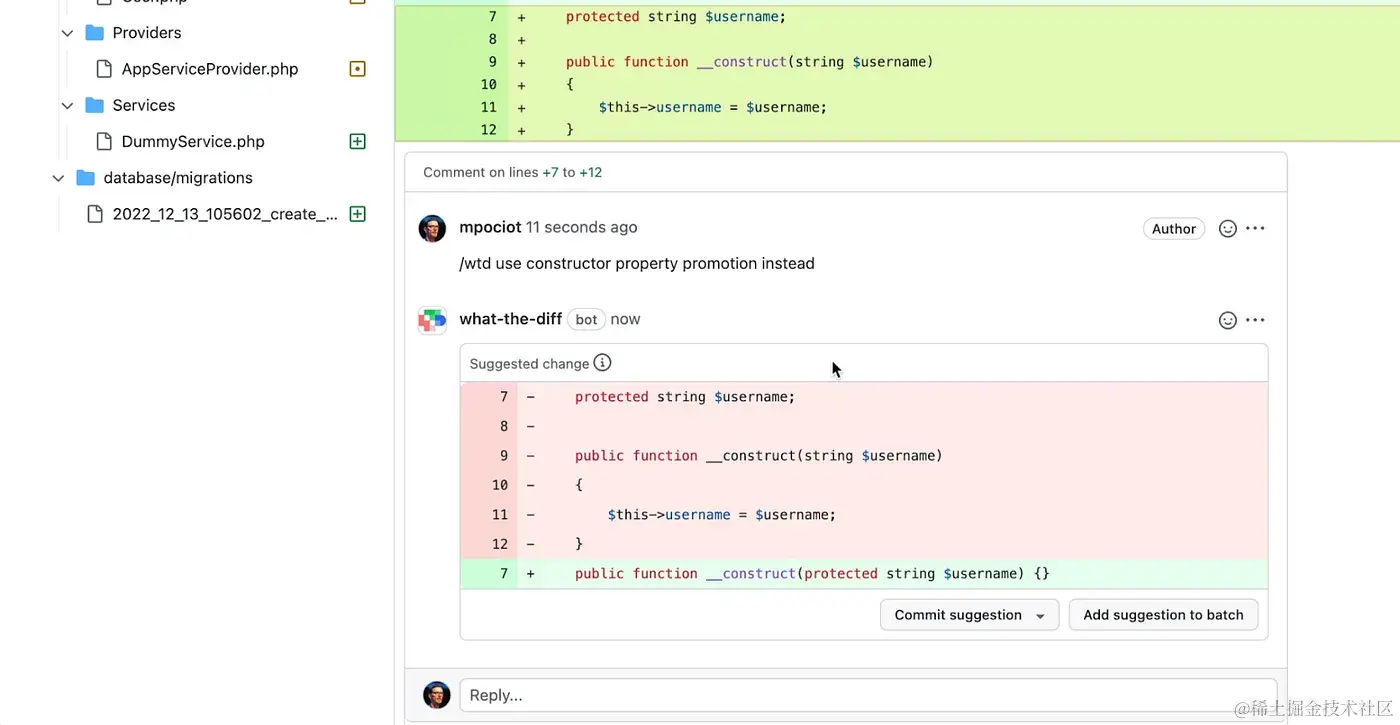The image size is (1400, 725).
Task: Open the what-the-diff bot profile link
Action: click(x=510, y=319)
